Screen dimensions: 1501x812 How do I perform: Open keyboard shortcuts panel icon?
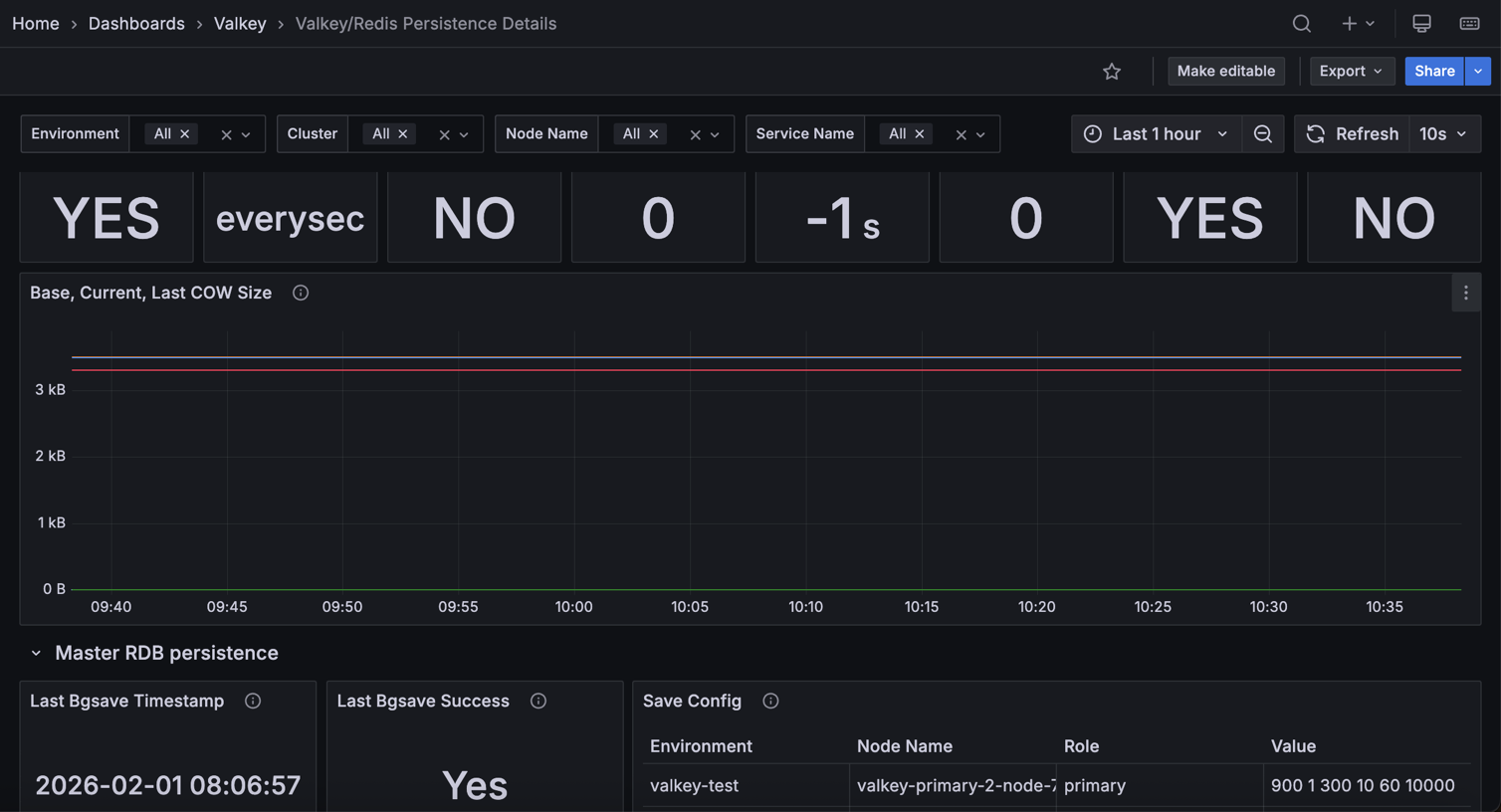(x=1469, y=23)
